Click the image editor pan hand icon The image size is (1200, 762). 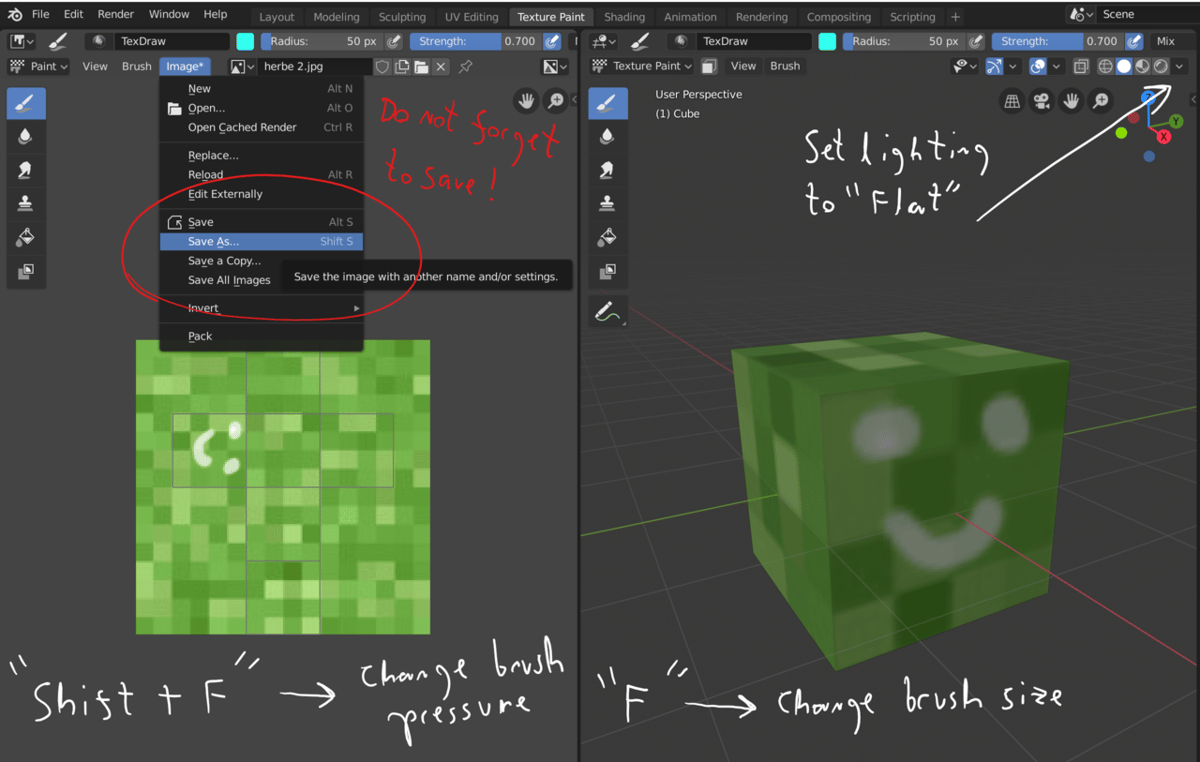527,101
